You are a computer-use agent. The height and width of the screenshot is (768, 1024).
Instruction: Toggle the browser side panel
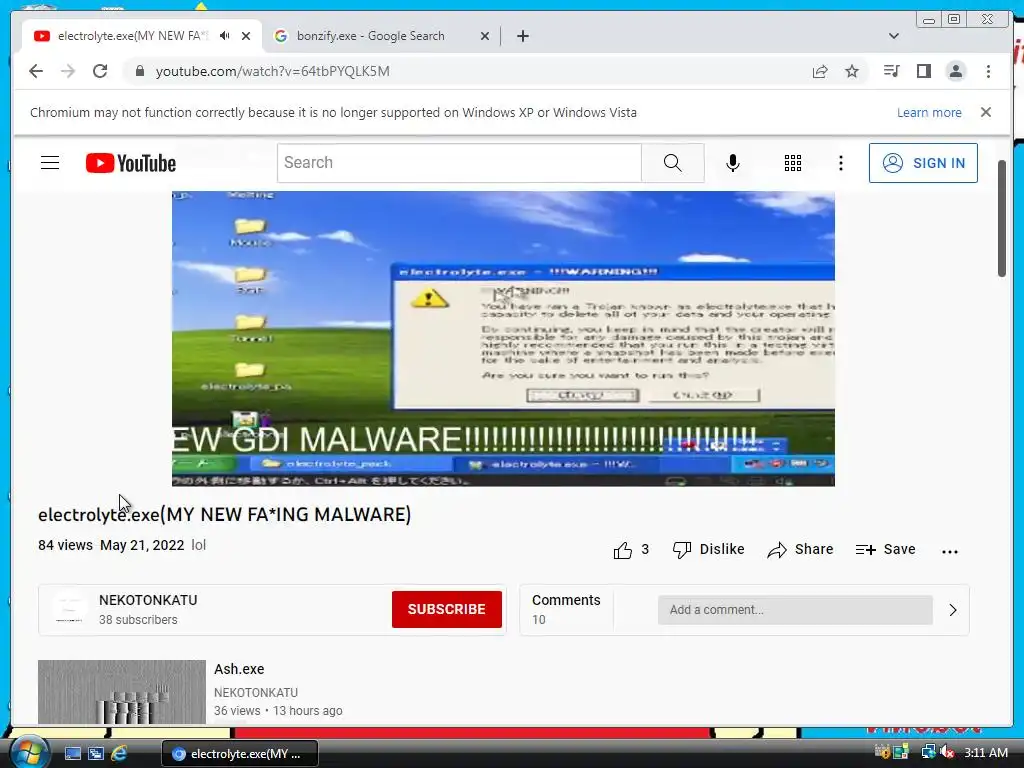[923, 71]
